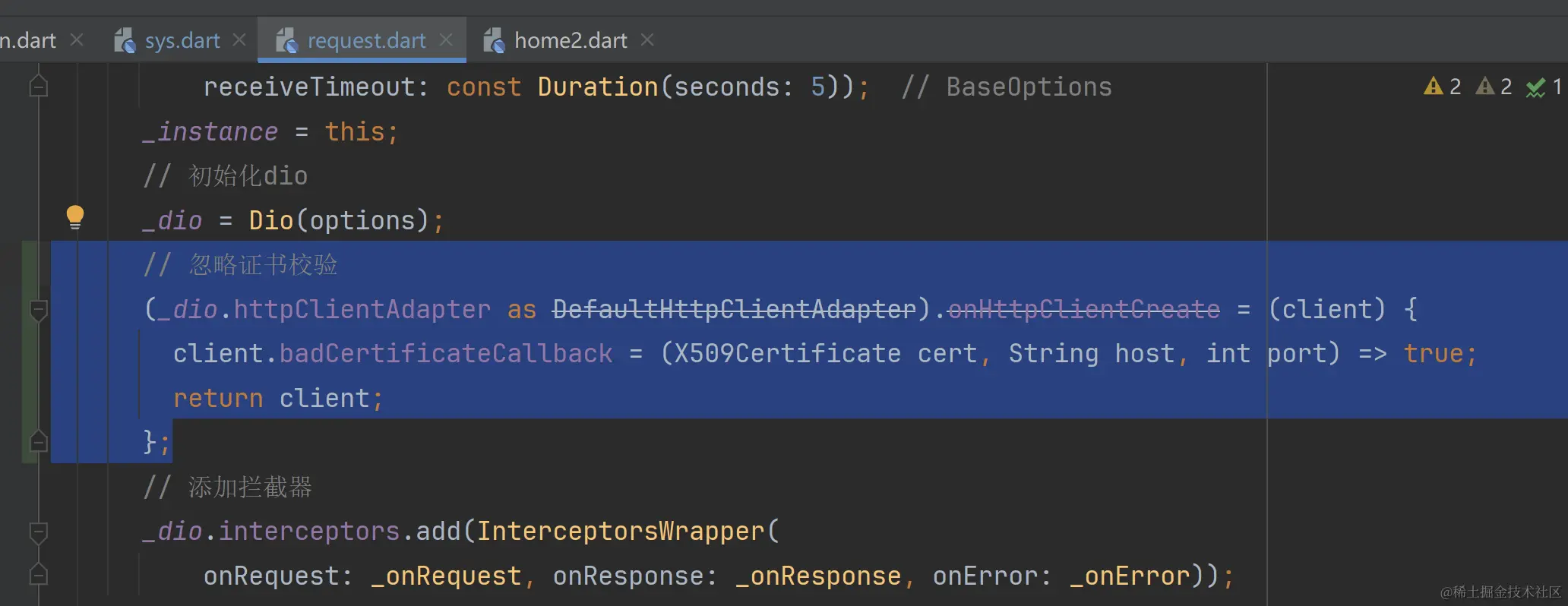Click the Dart file icon on home2.dart tab
Screen dimensions: 1568x606
[x=494, y=40]
